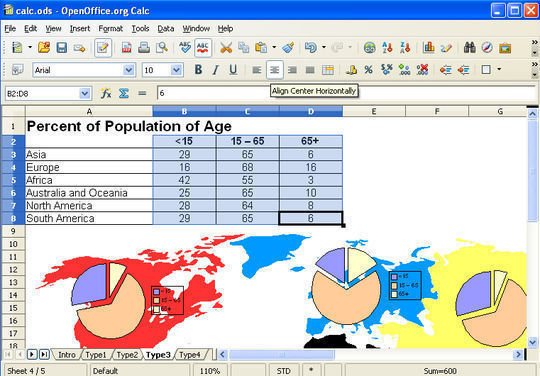Select row 9 header
This screenshot has height=376, width=540.
point(13,231)
